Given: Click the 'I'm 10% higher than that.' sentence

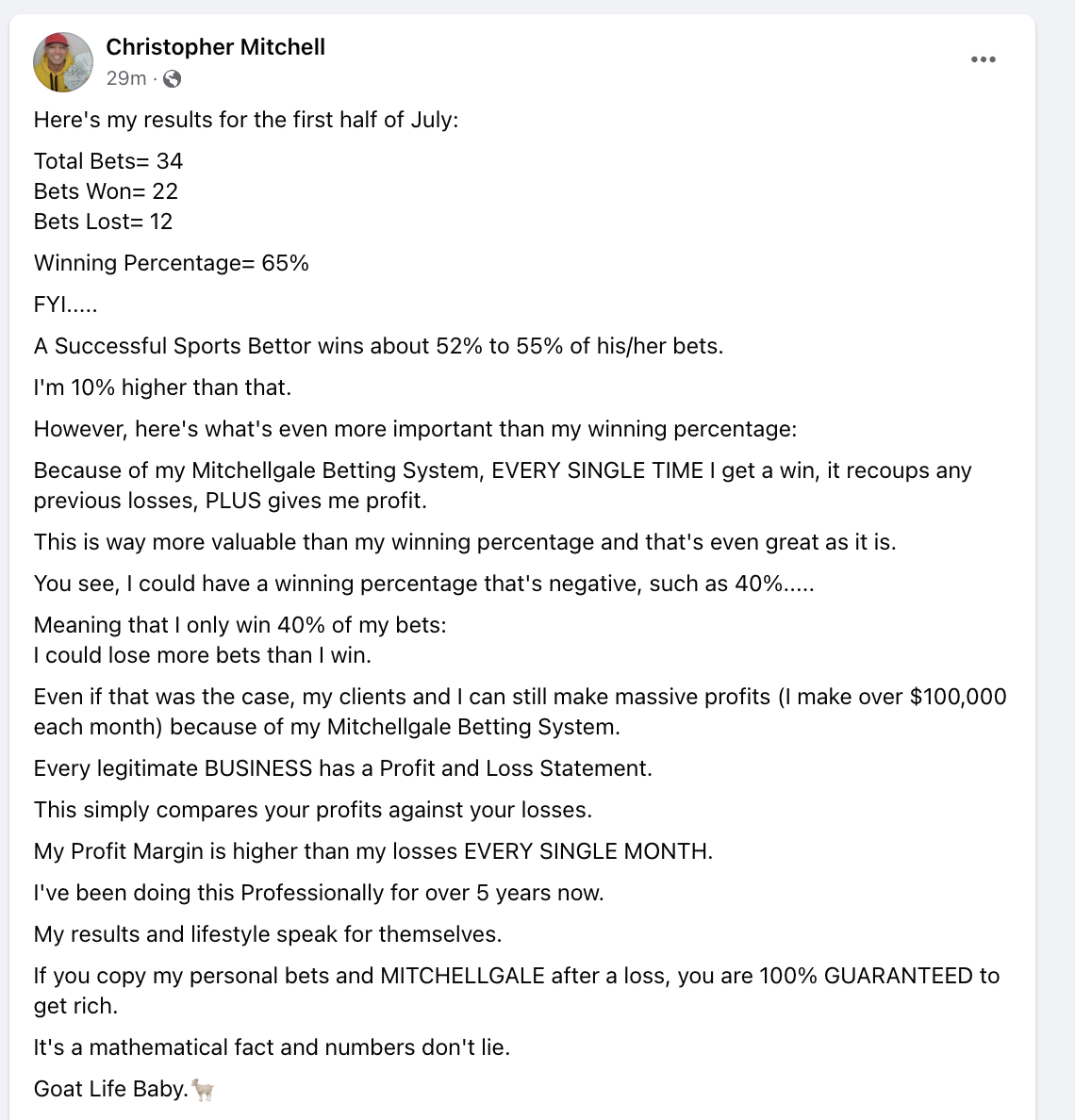Looking at the screenshot, I should tap(163, 387).
